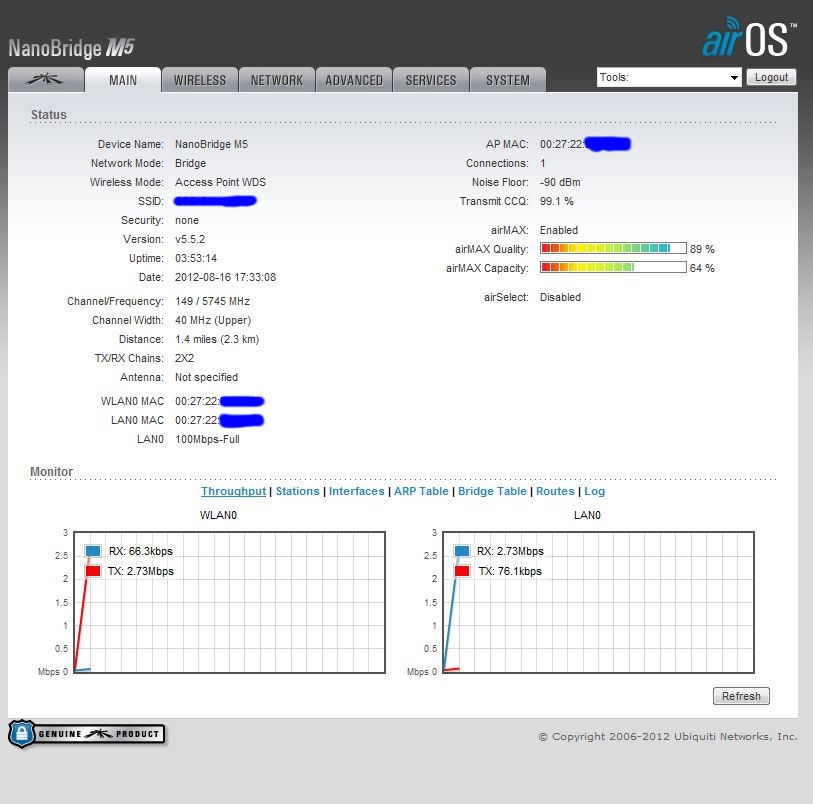The height and width of the screenshot is (804, 813).
Task: Click the Status section heading
Action: click(x=49, y=115)
